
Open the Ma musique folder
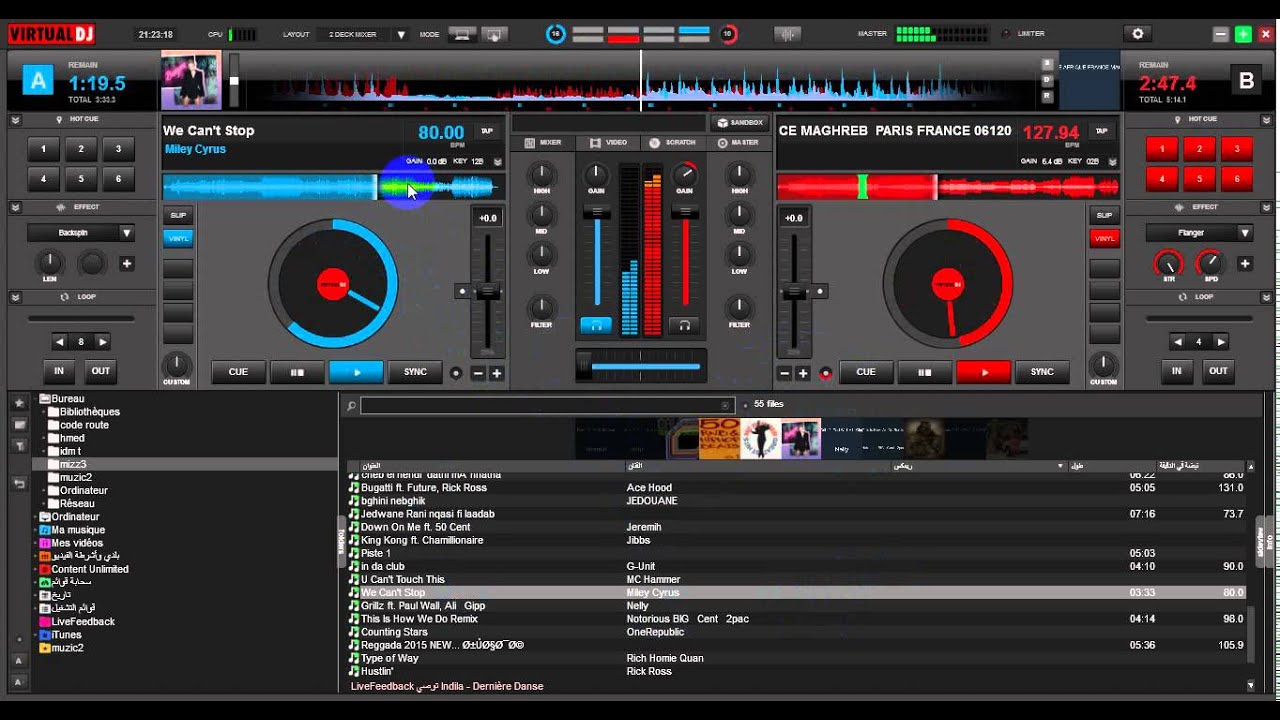pyautogui.click(x=78, y=530)
